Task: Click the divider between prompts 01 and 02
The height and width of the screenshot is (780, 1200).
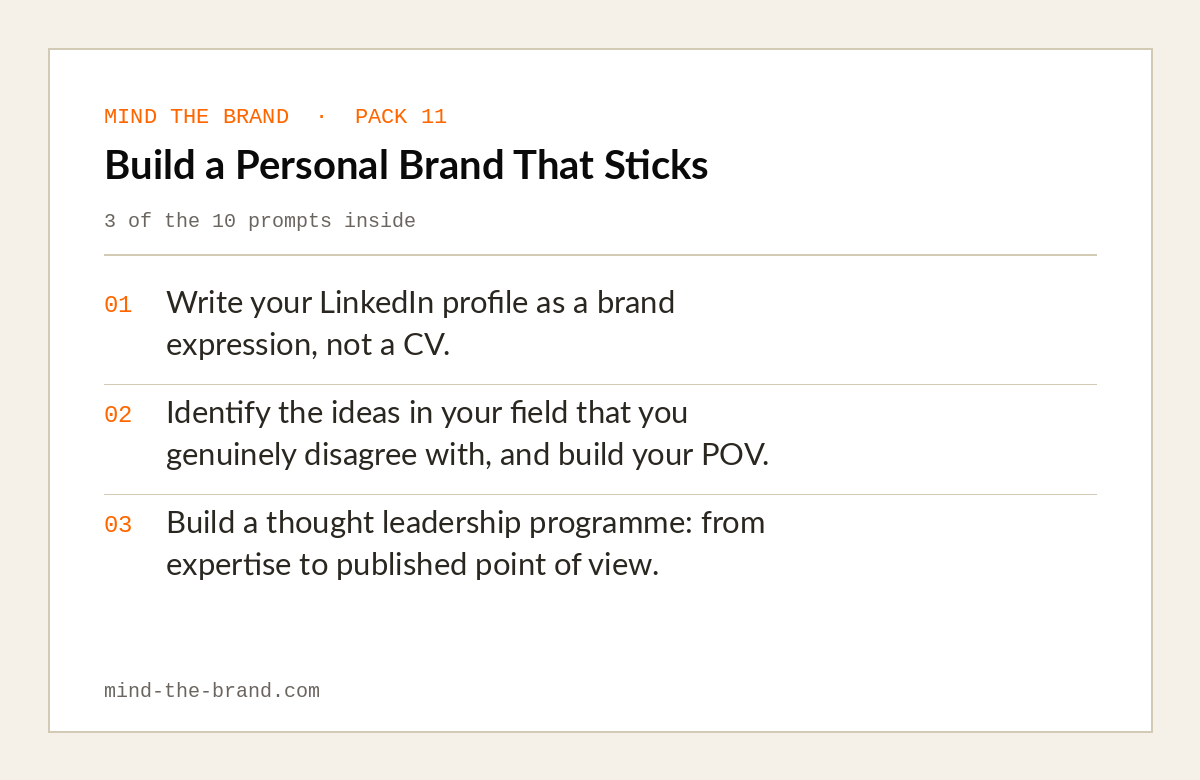Action: tap(600, 384)
